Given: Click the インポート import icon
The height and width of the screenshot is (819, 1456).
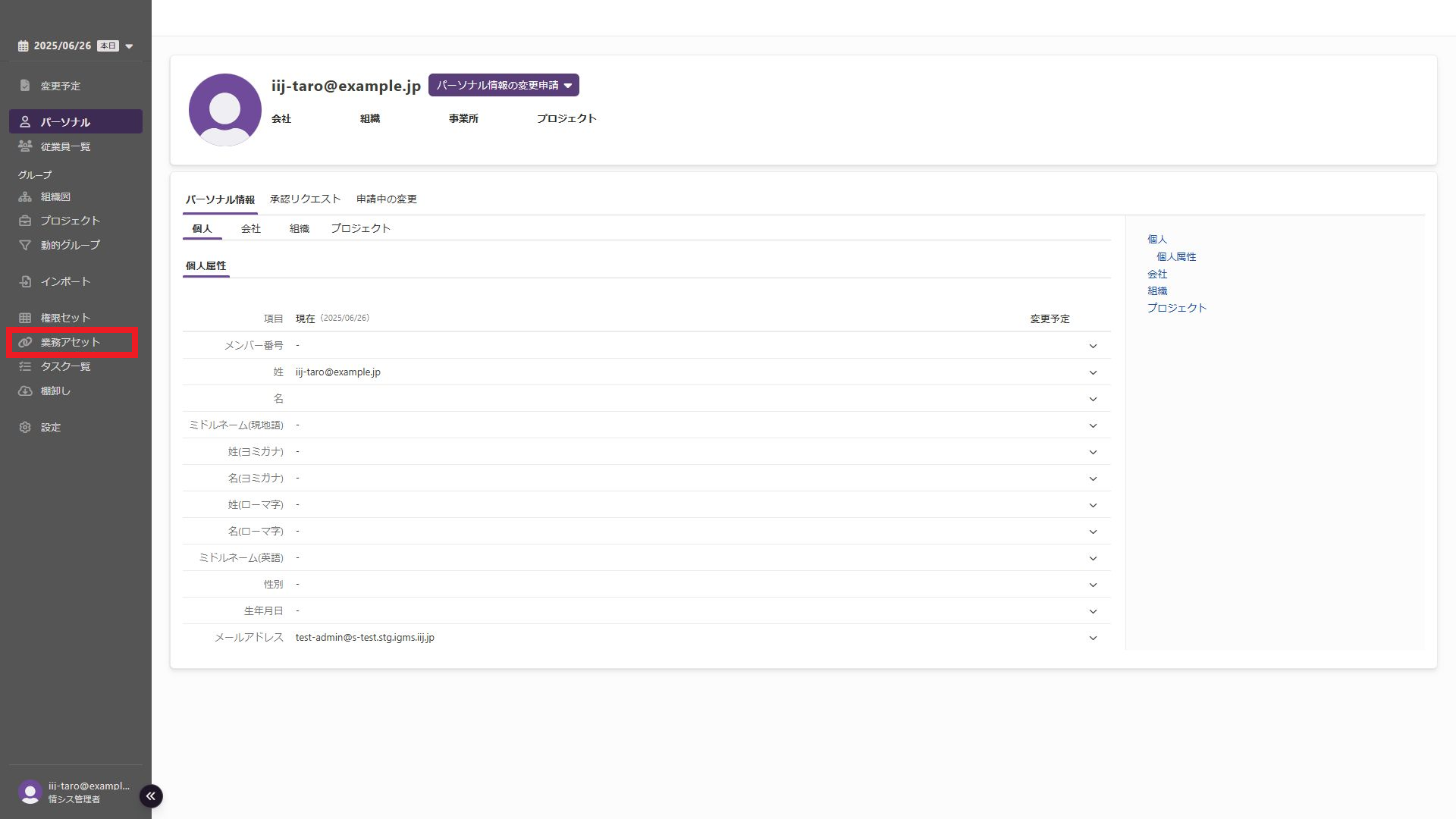Looking at the screenshot, I should (x=25, y=281).
